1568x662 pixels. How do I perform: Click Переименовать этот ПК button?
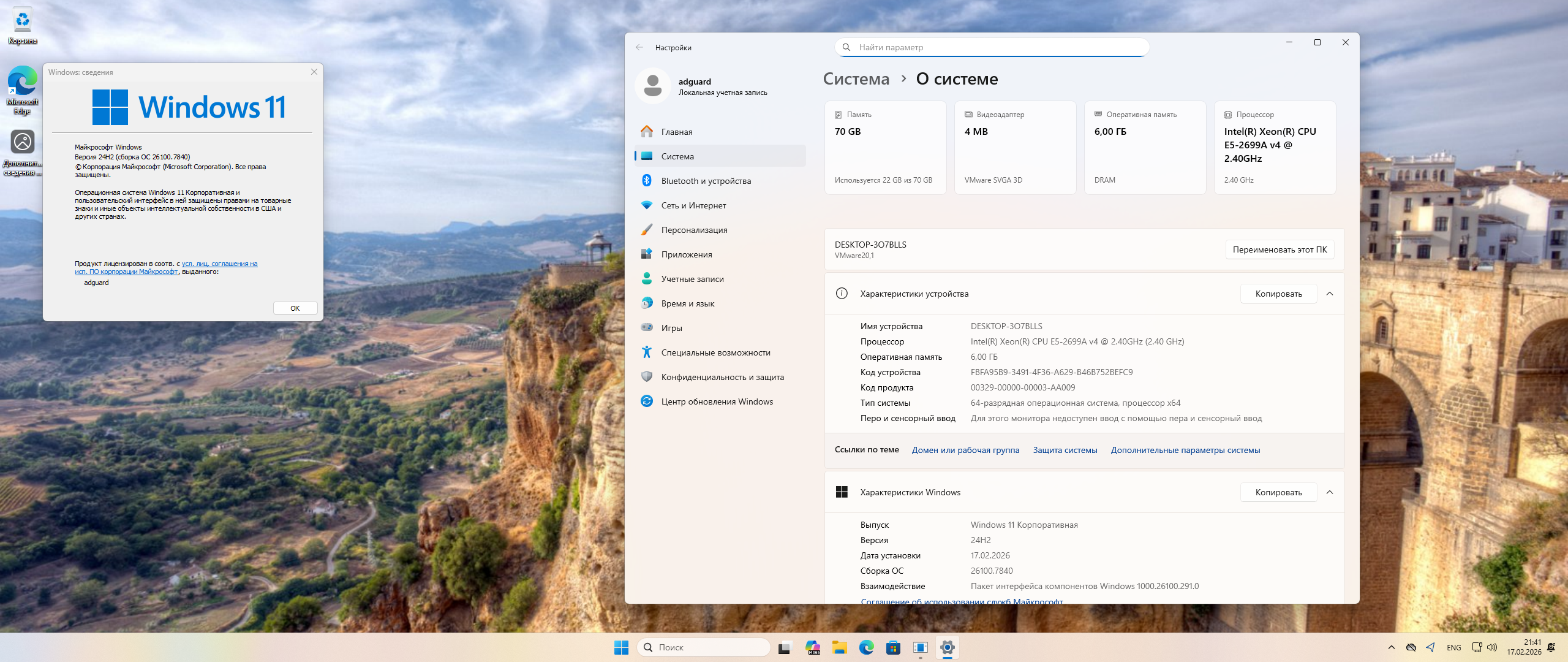[1280, 249]
